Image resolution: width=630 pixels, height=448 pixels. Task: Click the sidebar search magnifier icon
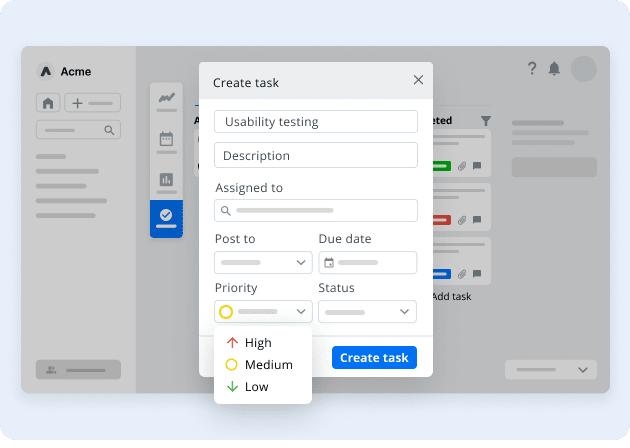point(109,130)
